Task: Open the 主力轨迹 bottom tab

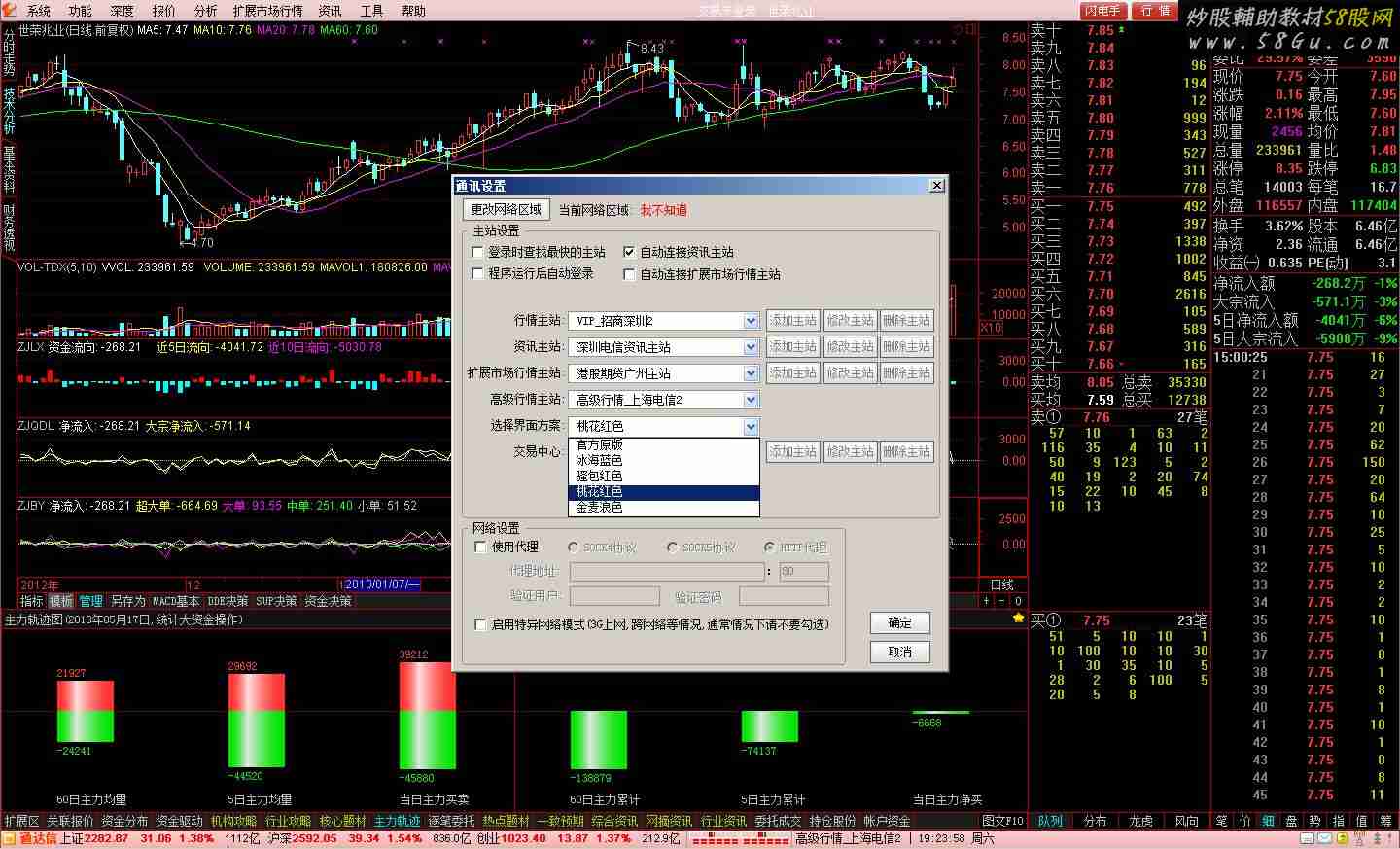Action: pyautogui.click(x=398, y=822)
